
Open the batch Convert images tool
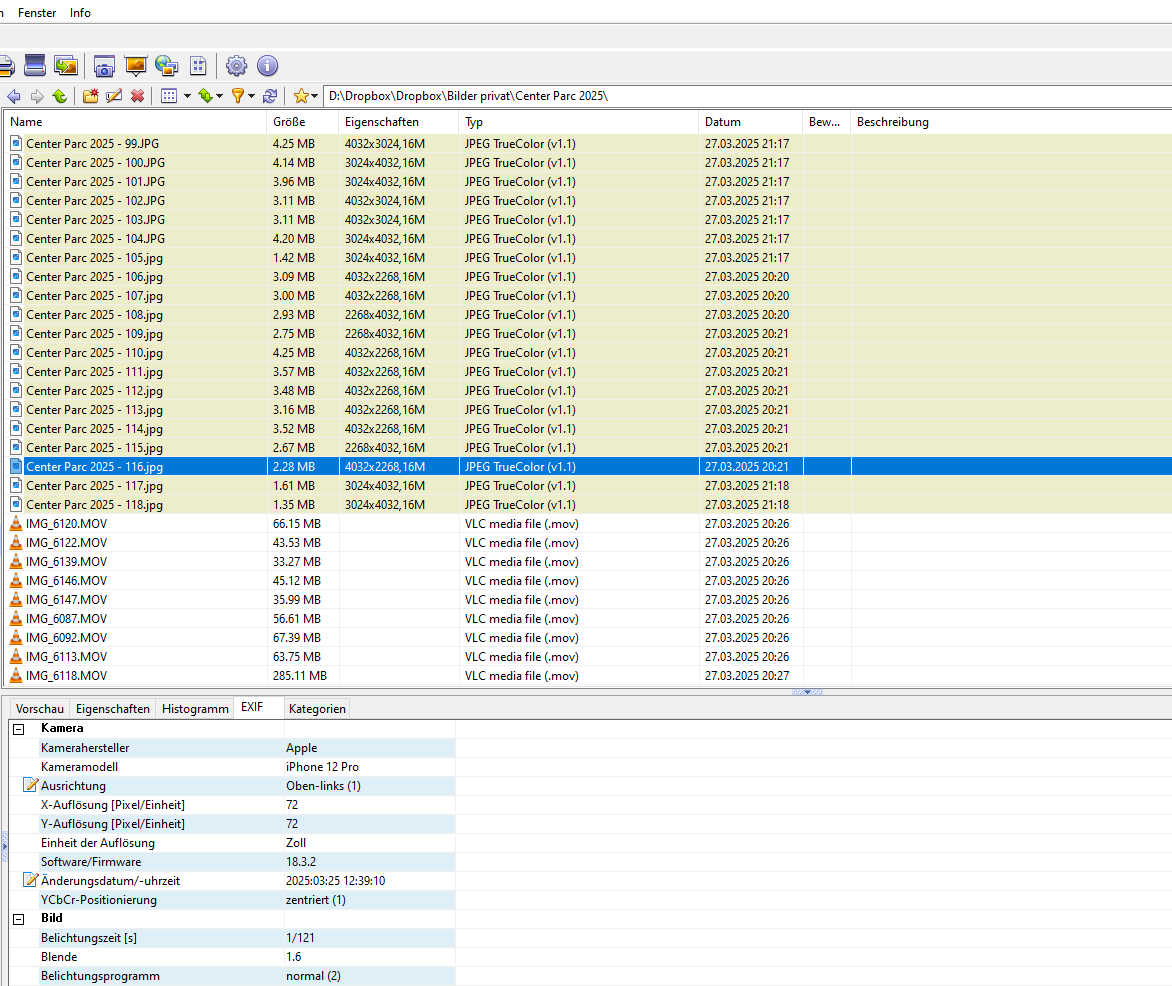pos(66,66)
